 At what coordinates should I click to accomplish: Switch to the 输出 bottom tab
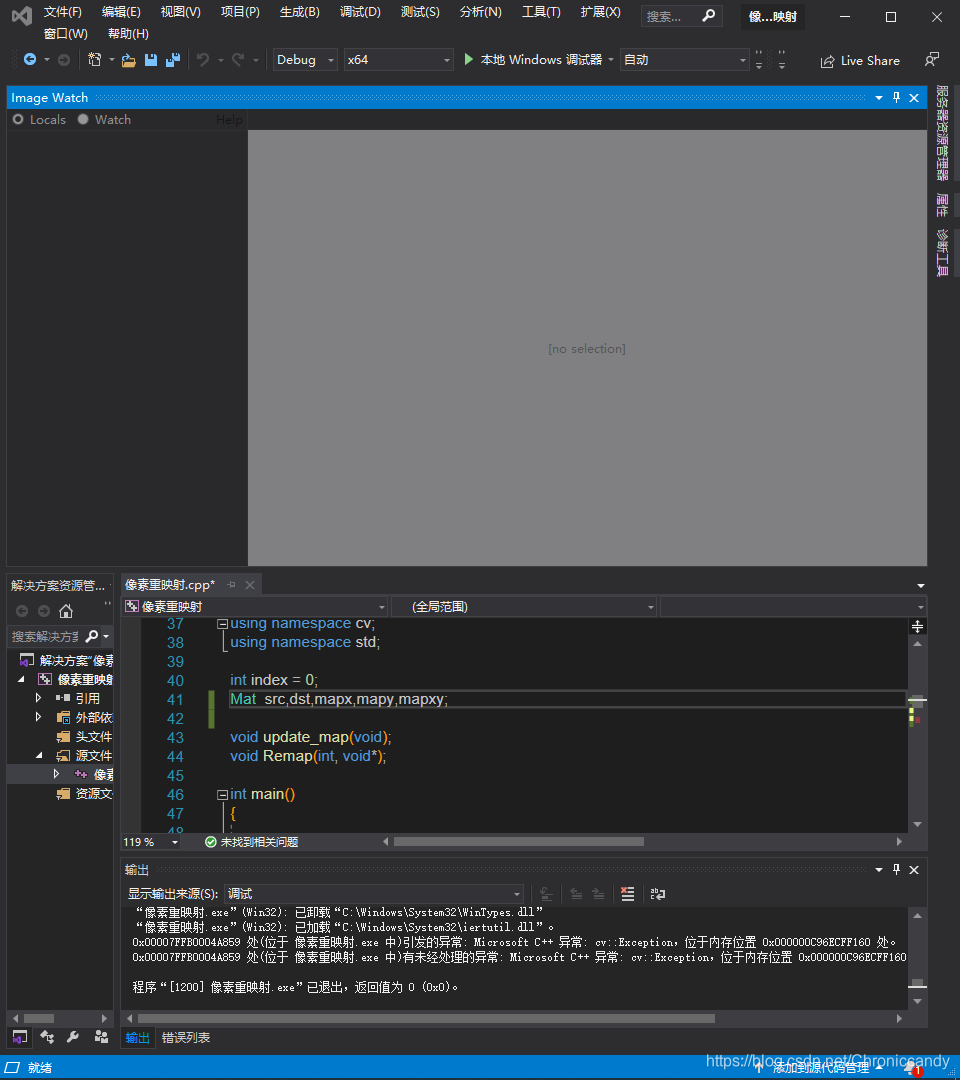pos(138,1037)
